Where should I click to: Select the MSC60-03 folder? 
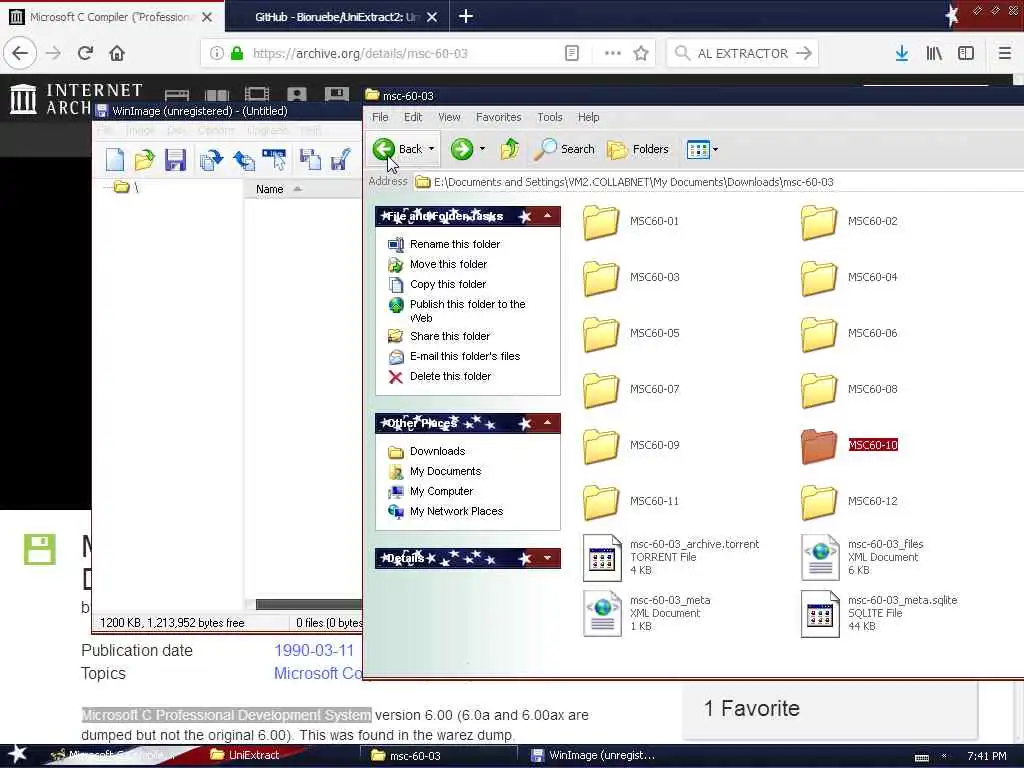(x=631, y=278)
